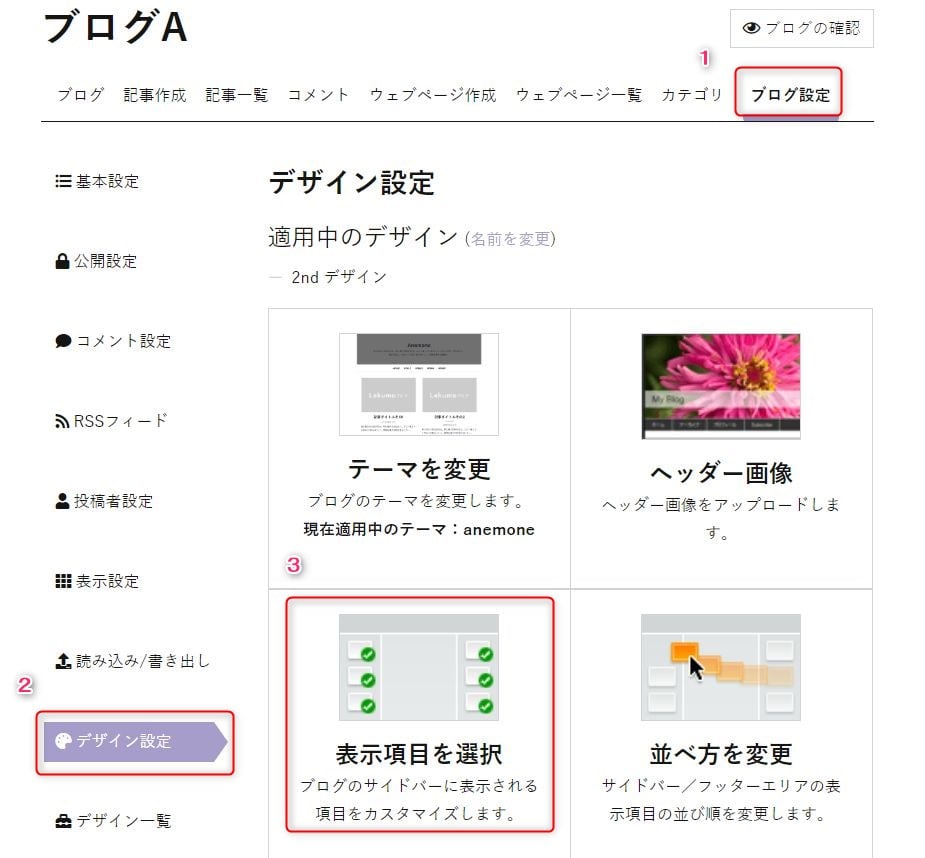
Task: Open 投稿者設定 in the sidebar
Action: [104, 501]
